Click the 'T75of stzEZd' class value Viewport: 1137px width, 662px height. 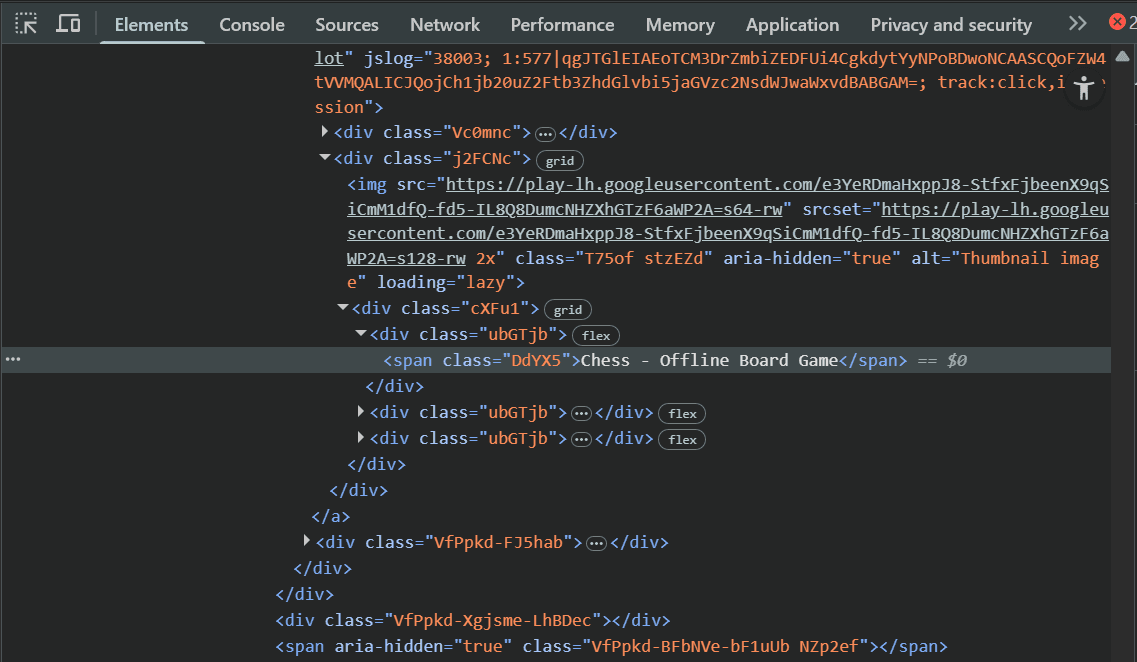point(644,258)
